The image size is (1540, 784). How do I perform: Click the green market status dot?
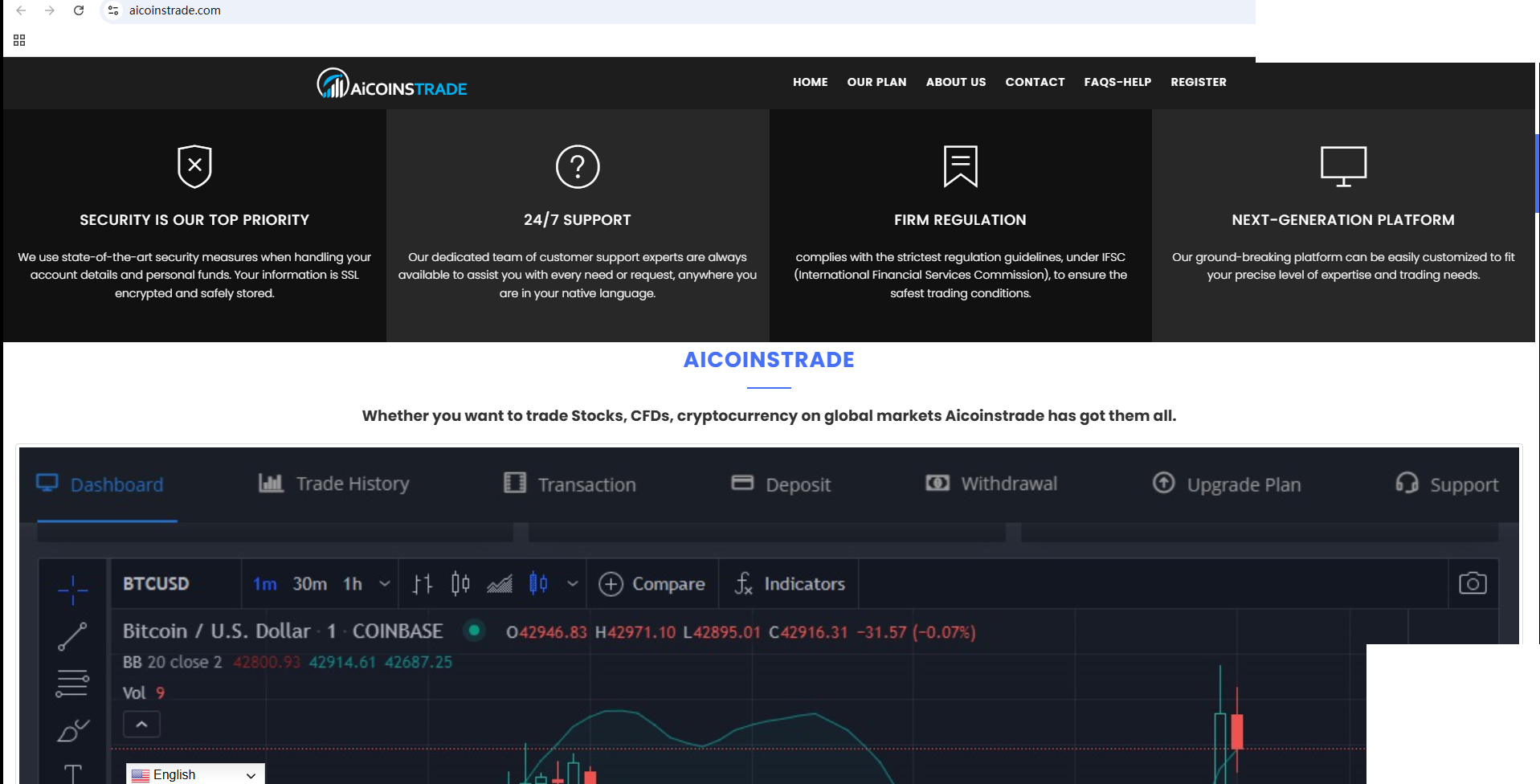click(x=475, y=631)
